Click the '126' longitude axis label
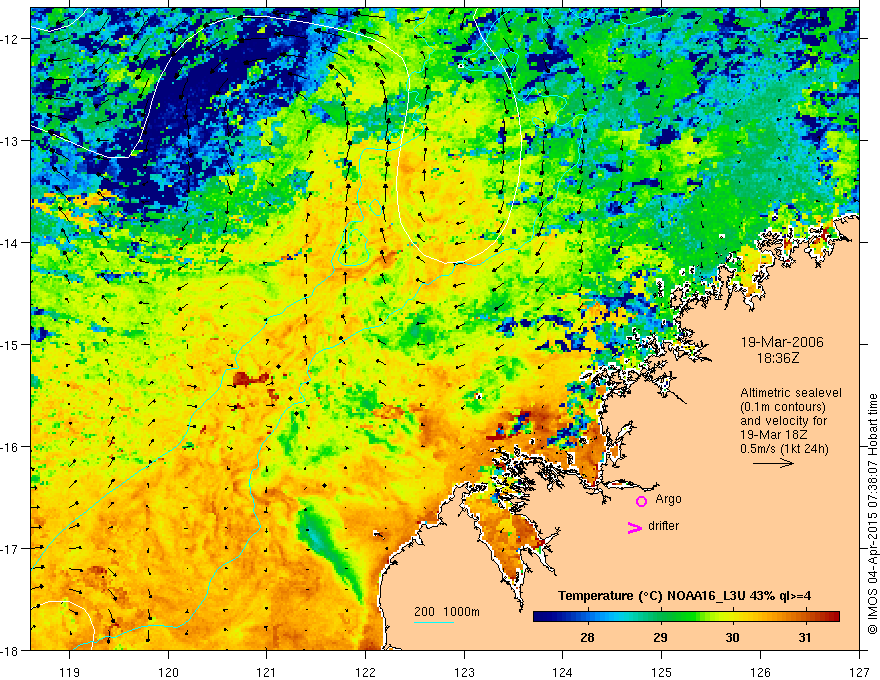The width and height of the screenshot is (880, 680). [760, 672]
